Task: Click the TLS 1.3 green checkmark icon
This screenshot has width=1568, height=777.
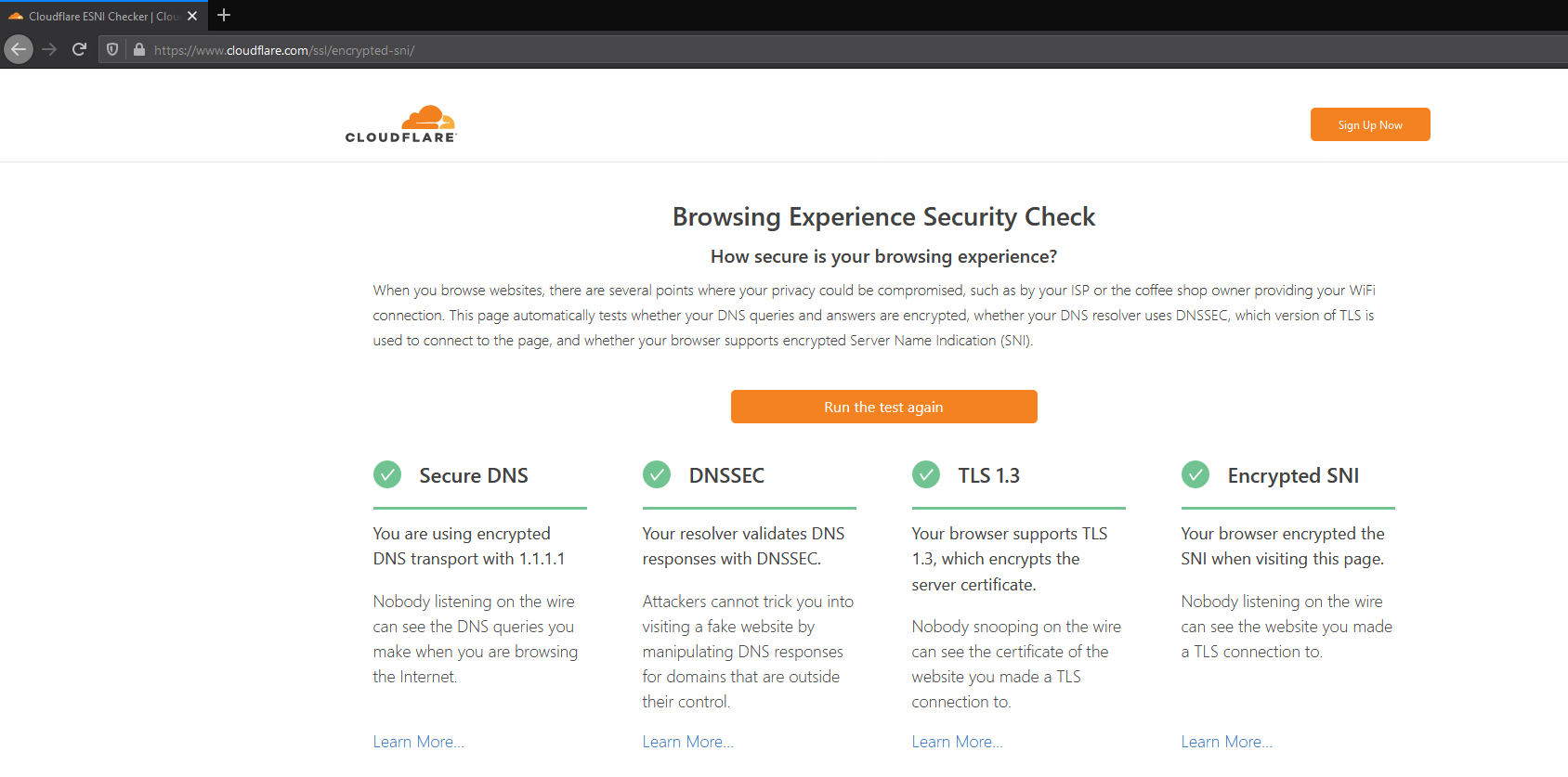Action: click(926, 474)
